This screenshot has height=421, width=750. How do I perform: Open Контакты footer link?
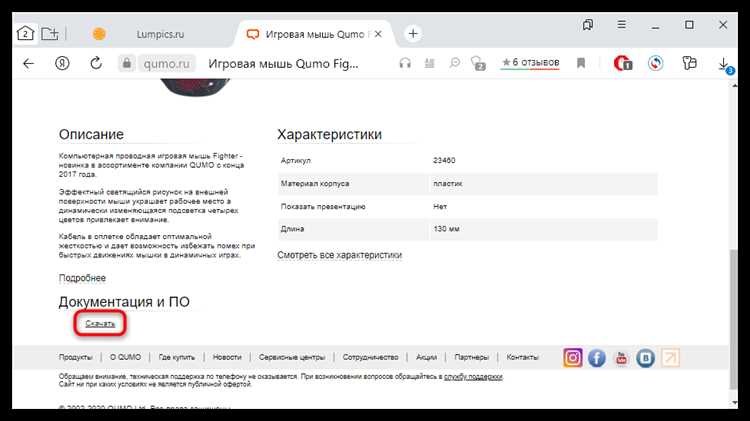tap(522, 357)
